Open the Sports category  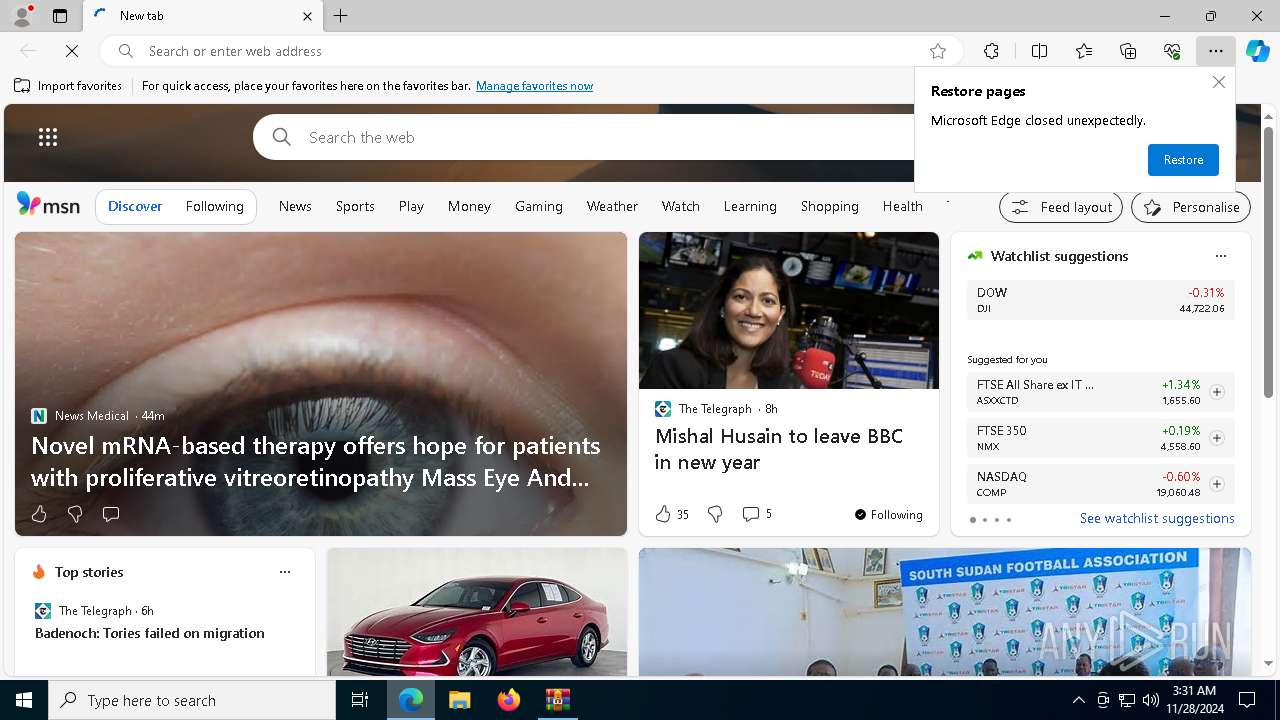coord(355,206)
